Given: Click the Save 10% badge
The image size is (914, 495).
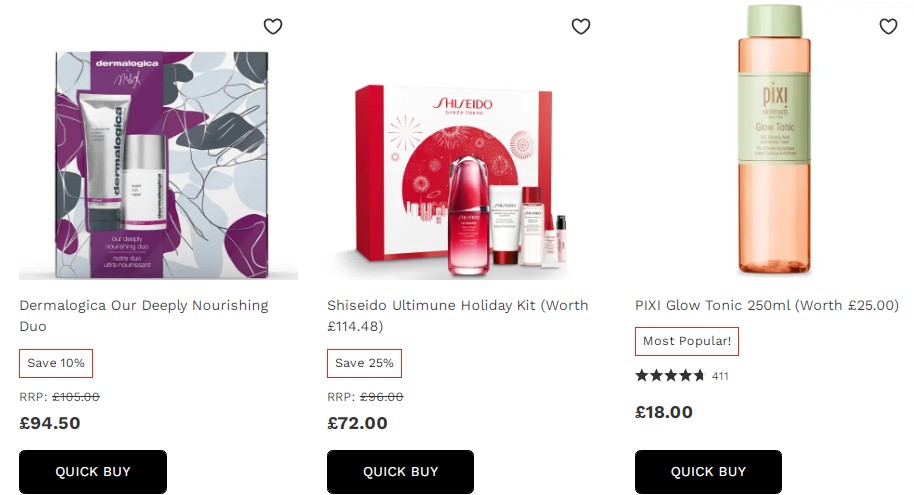Looking at the screenshot, I should coord(56,363).
